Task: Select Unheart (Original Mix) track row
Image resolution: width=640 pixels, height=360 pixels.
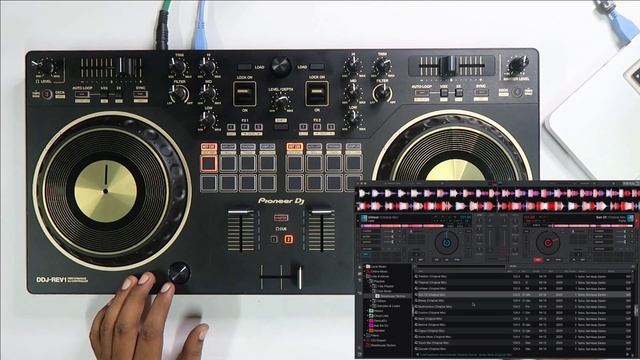Action: tap(522, 288)
